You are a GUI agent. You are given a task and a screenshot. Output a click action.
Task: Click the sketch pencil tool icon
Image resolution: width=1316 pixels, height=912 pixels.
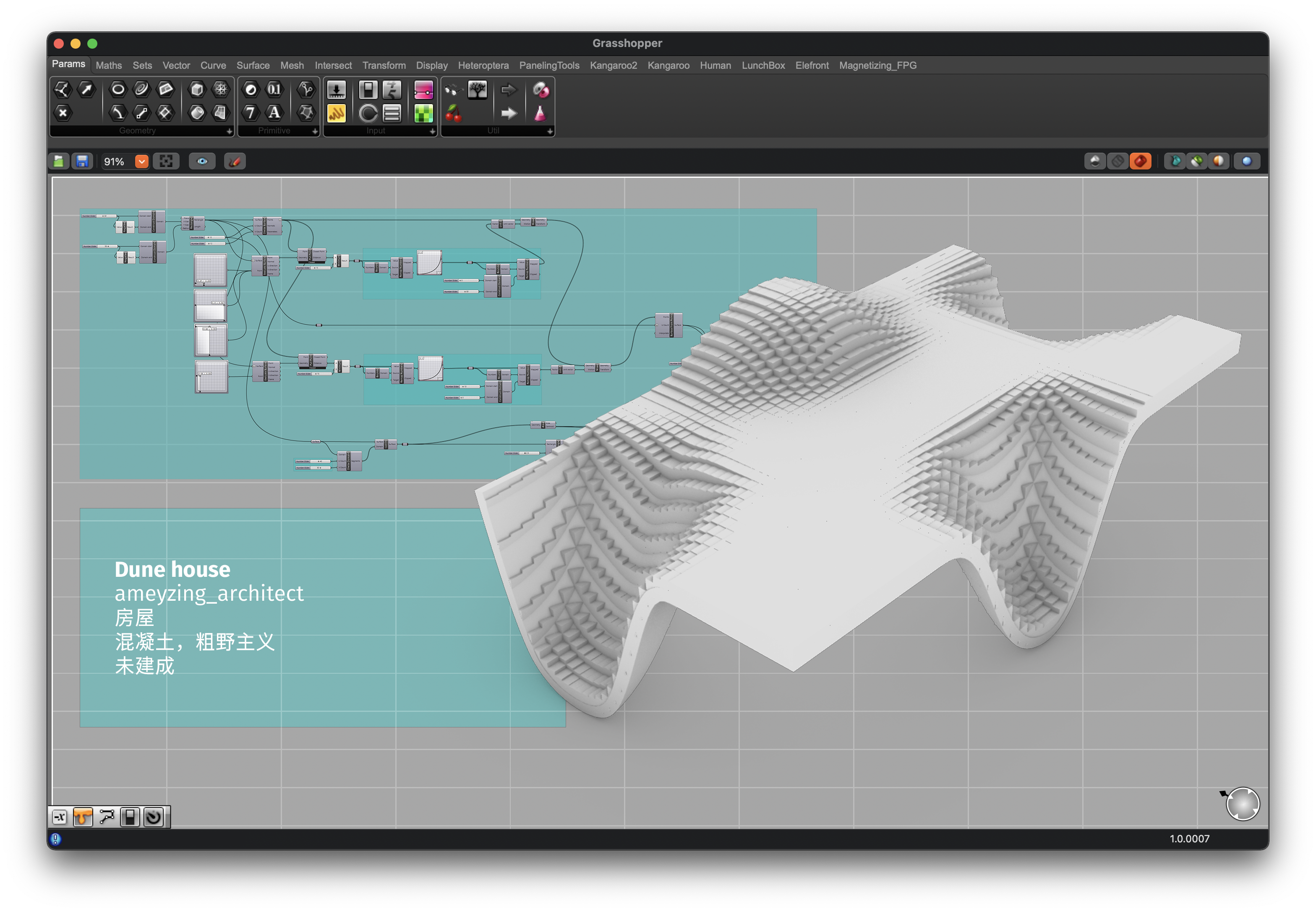point(235,162)
